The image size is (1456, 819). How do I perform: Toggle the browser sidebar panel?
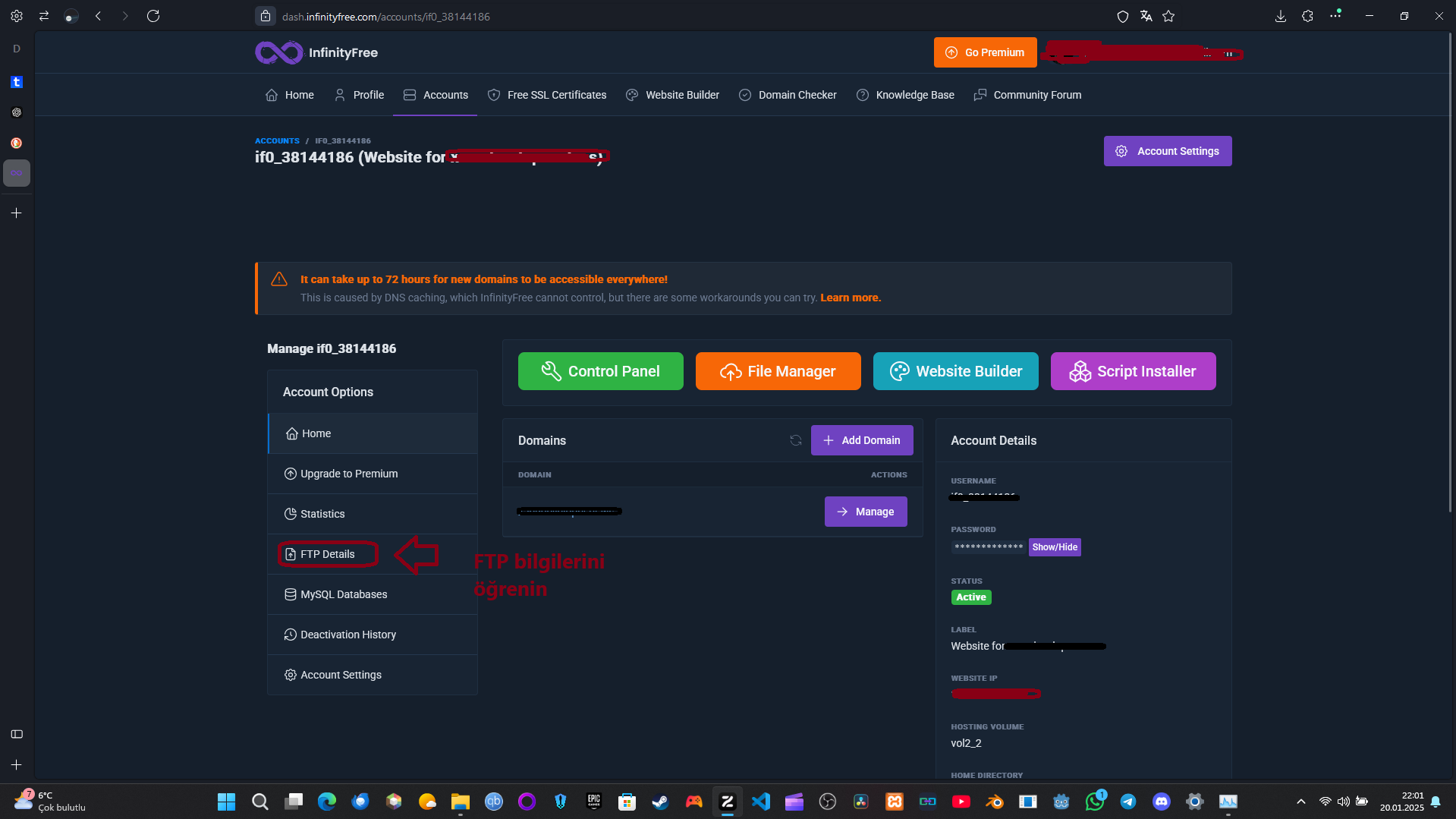tap(17, 734)
